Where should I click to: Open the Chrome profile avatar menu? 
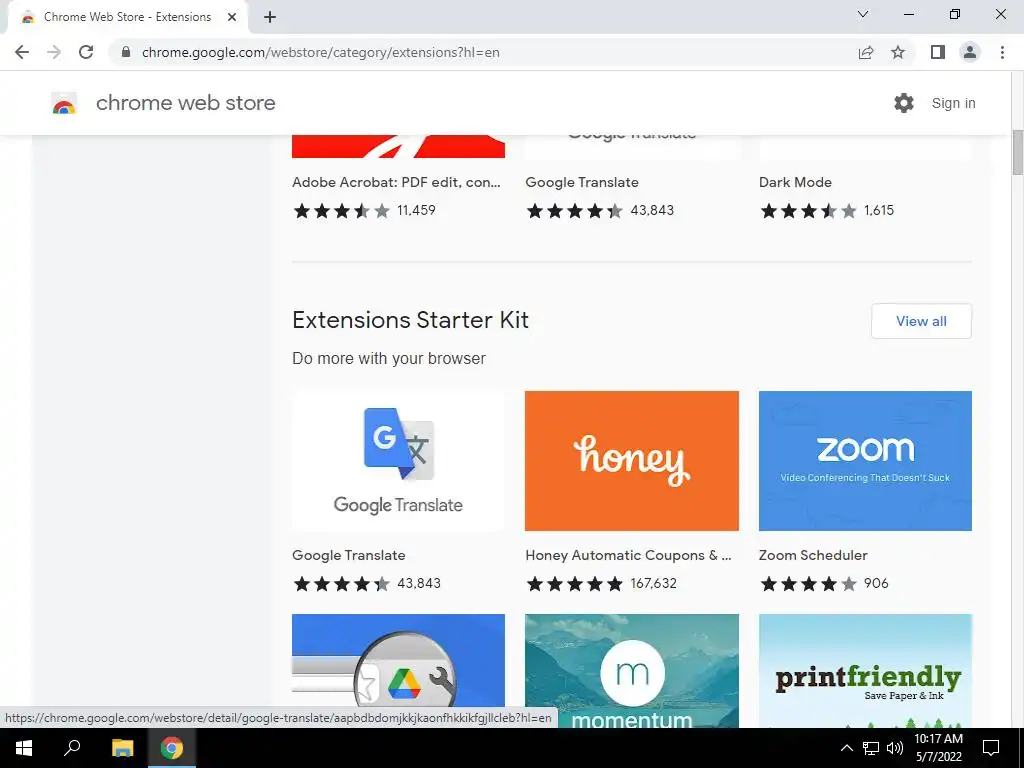(x=970, y=52)
